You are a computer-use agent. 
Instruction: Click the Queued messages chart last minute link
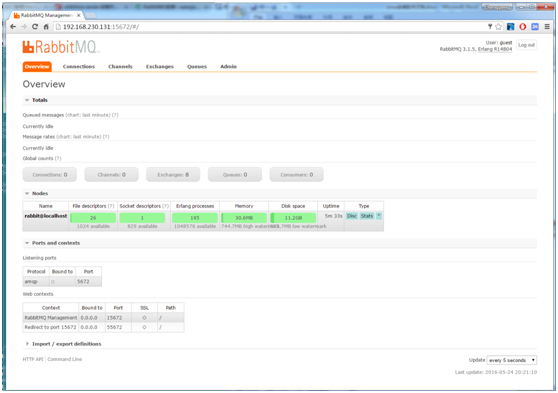pos(88,115)
